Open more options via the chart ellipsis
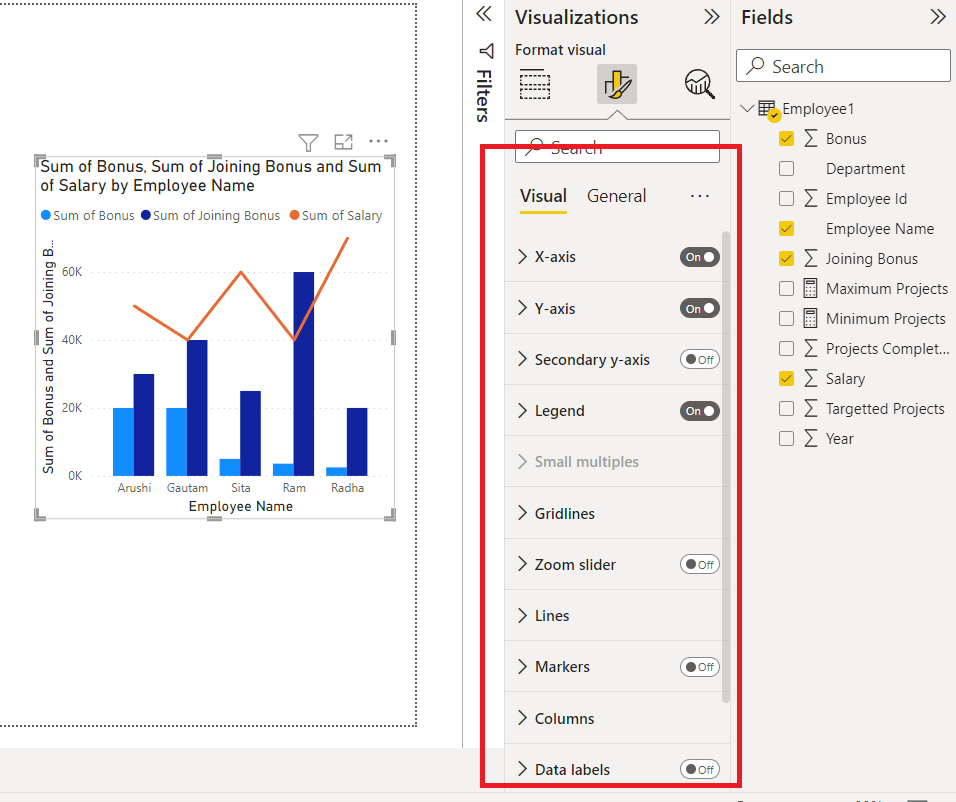Viewport: 956px width, 802px height. (x=378, y=142)
